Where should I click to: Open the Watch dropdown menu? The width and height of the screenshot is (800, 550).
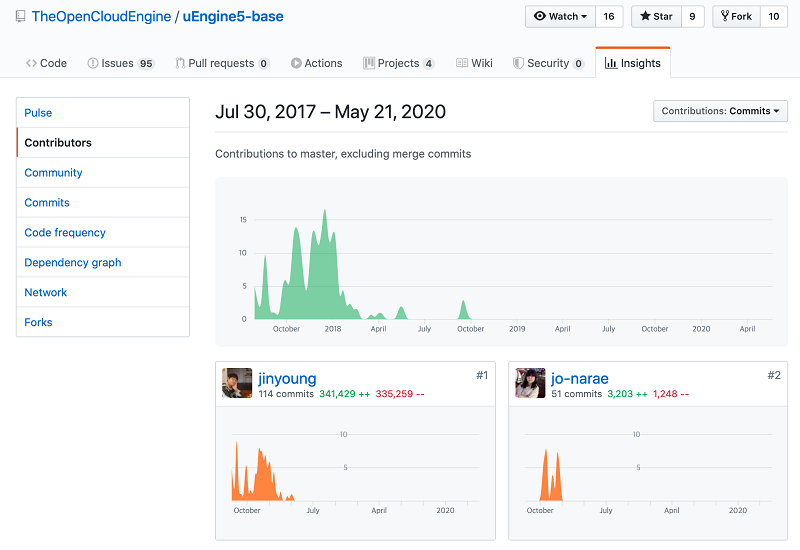(x=560, y=16)
